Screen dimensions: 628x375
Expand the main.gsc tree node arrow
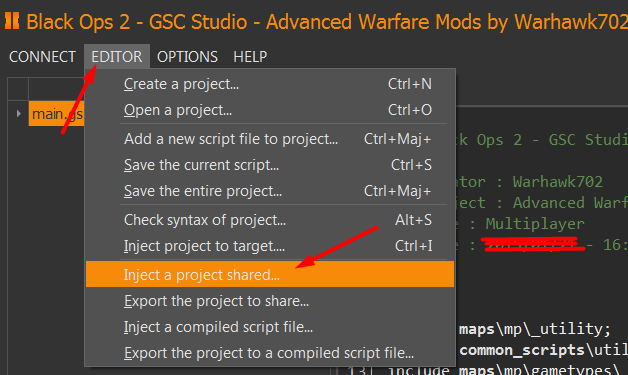18,114
